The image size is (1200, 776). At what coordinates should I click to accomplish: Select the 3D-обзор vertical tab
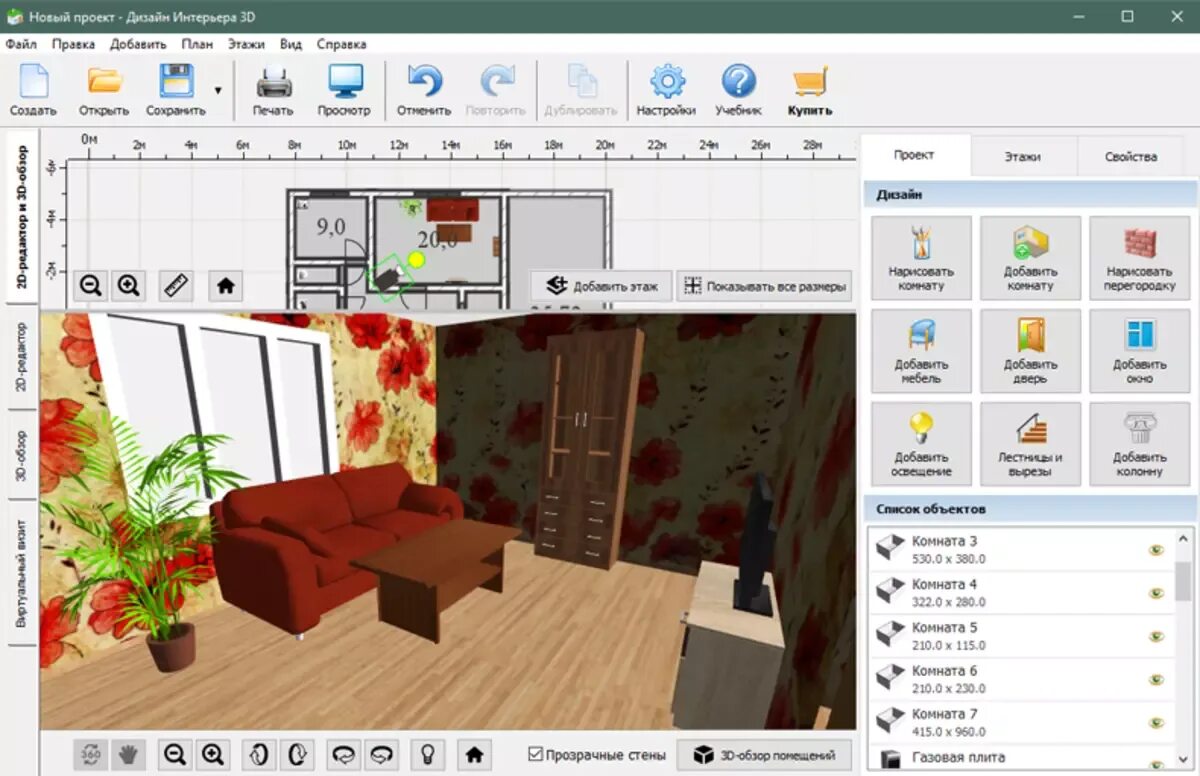tap(22, 455)
